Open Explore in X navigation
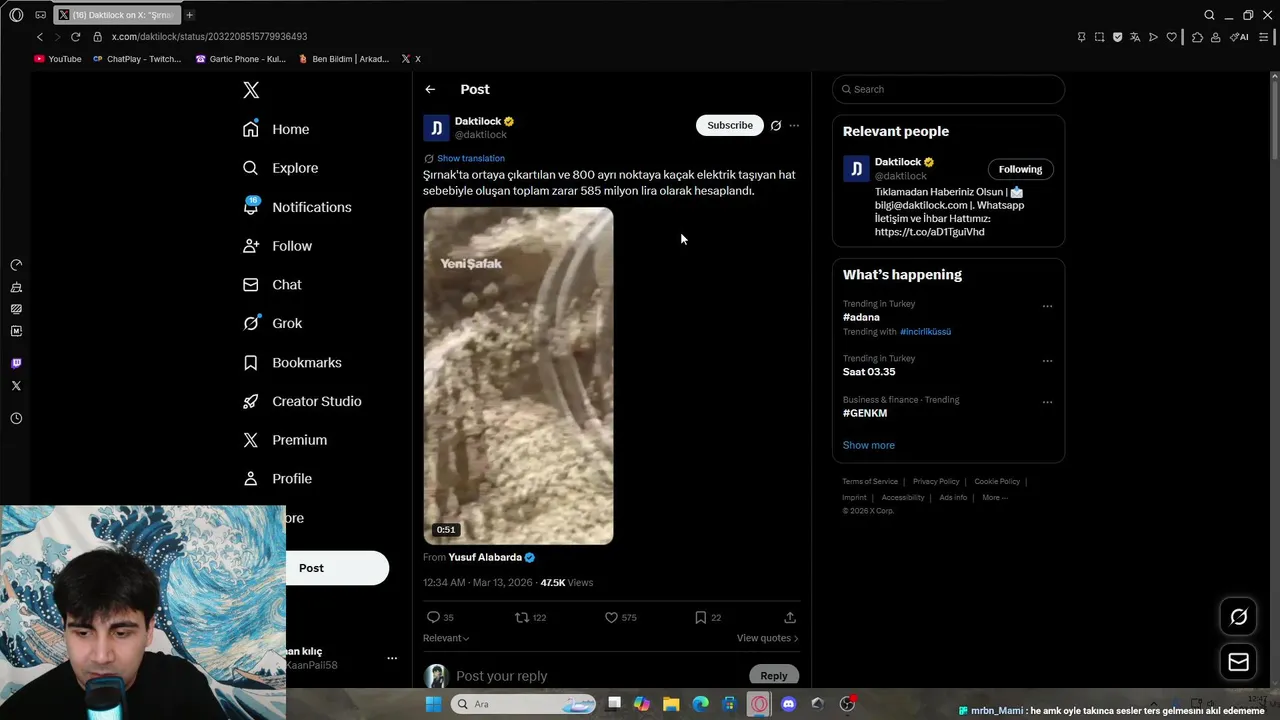1280x720 pixels. pyautogui.click(x=281, y=168)
